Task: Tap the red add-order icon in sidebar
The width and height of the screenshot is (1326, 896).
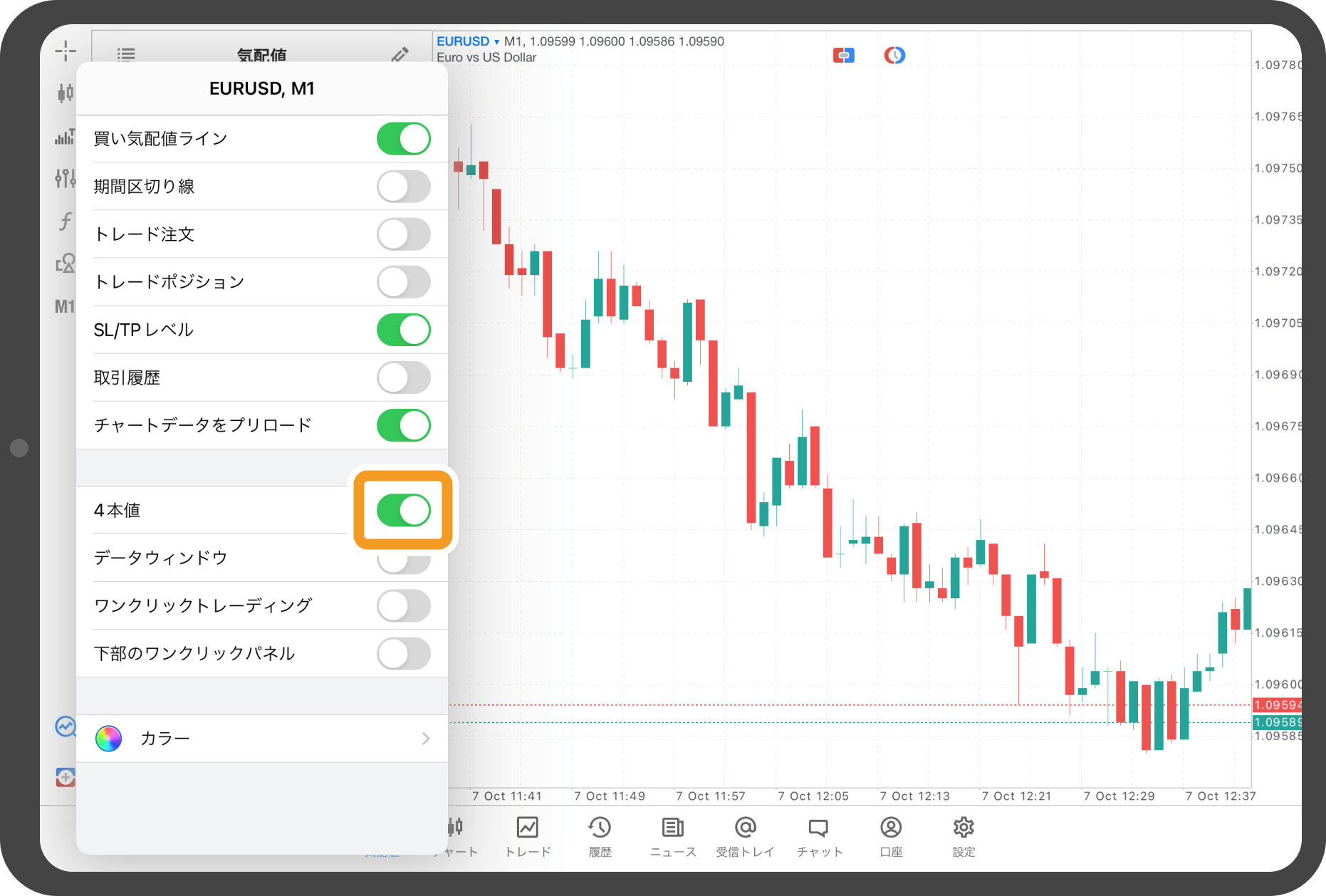Action: 66,777
